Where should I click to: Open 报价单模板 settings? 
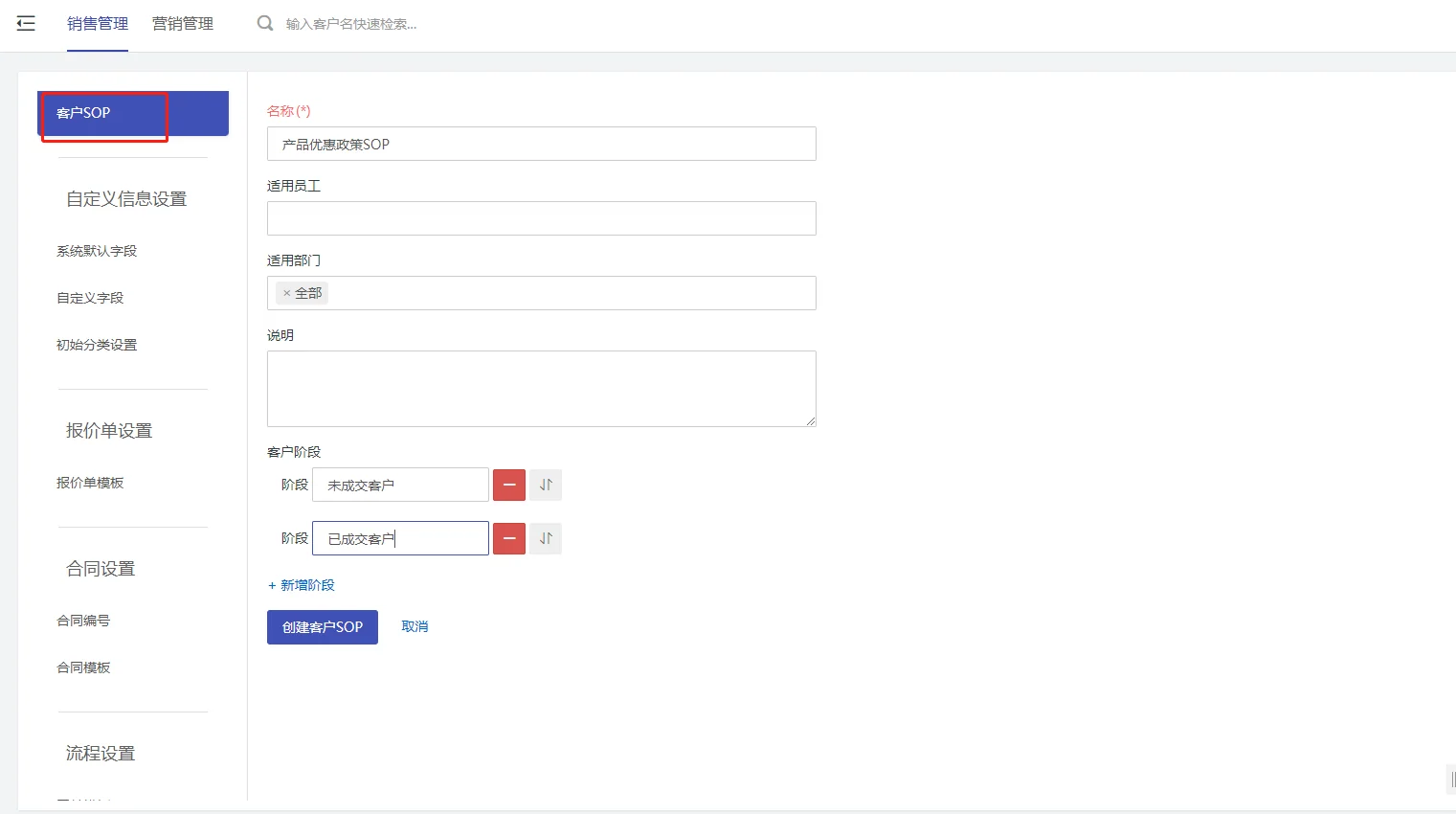90,483
